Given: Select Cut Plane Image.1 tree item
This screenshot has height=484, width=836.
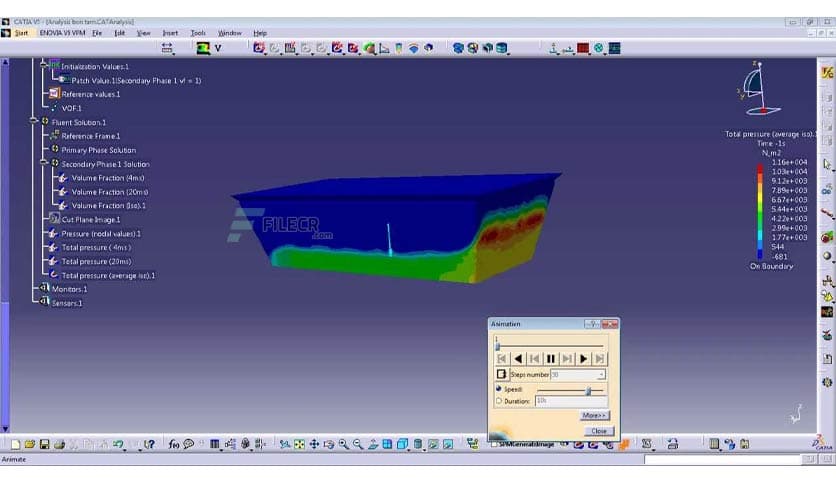Looking at the screenshot, I should point(91,220).
